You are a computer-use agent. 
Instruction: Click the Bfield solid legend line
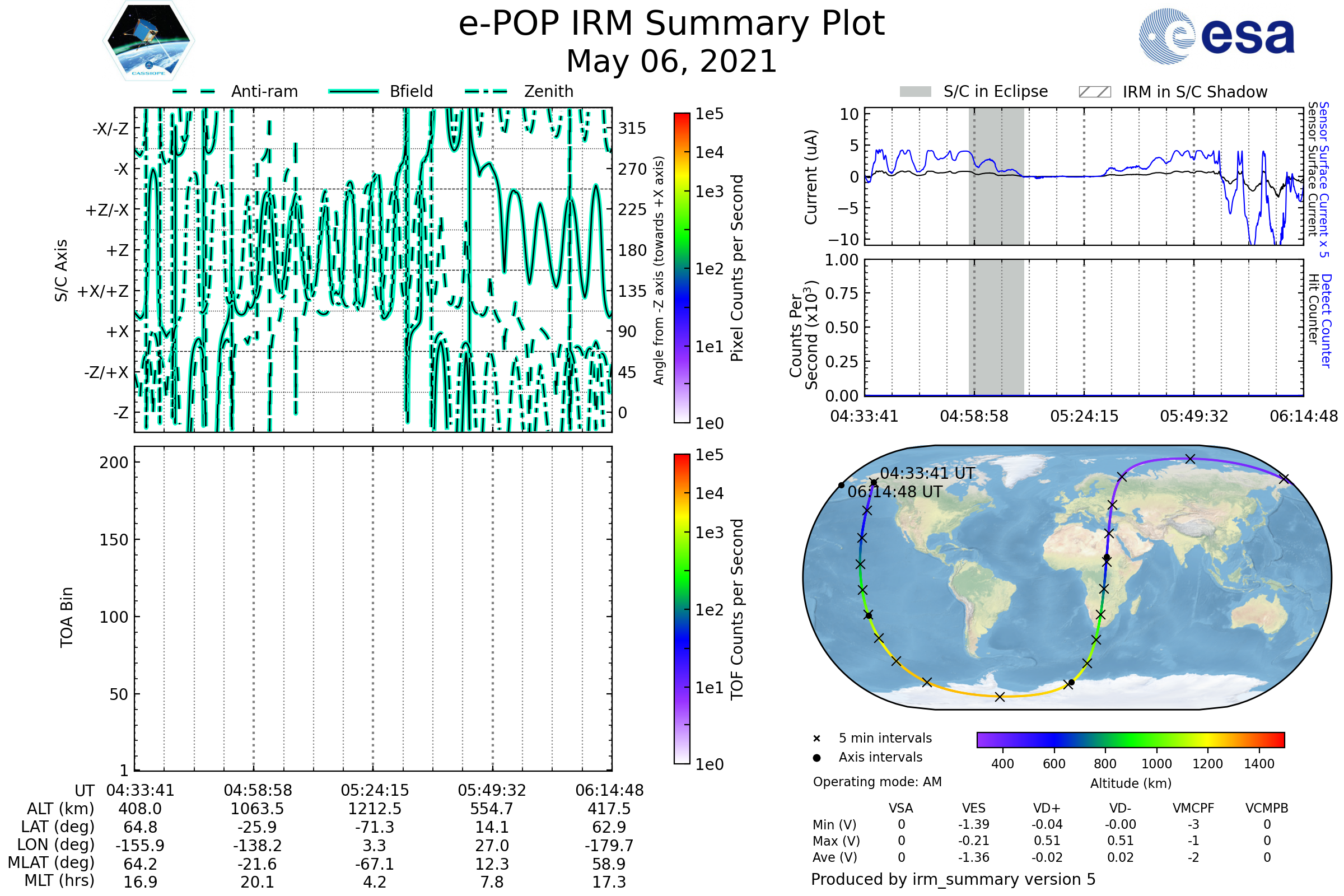353,91
